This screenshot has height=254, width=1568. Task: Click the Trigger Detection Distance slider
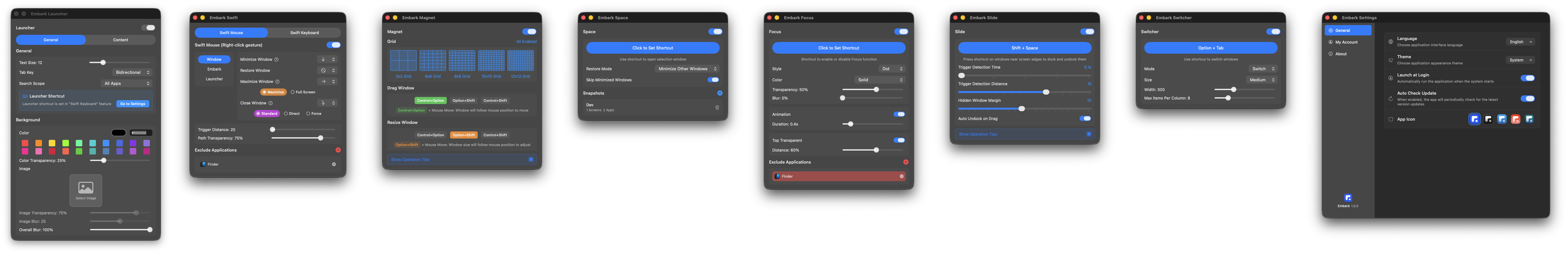(x=1024, y=92)
